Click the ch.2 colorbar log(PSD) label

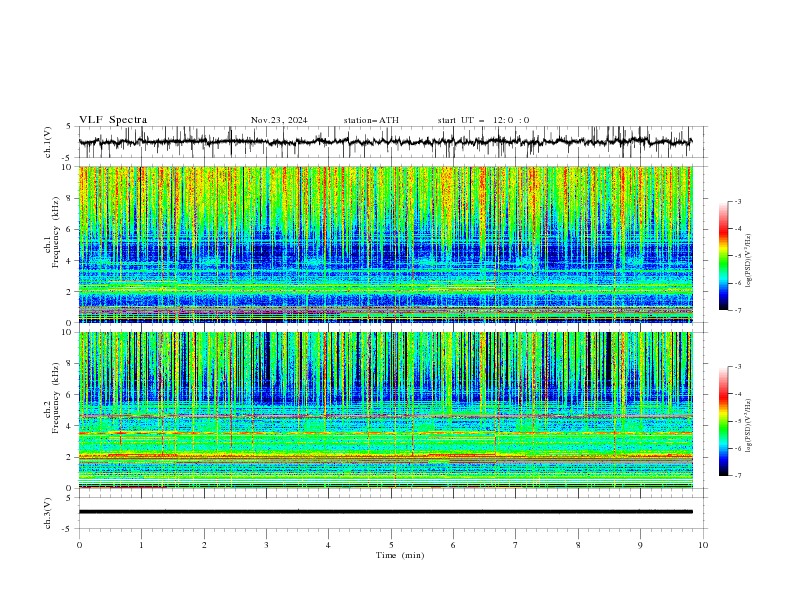click(748, 426)
